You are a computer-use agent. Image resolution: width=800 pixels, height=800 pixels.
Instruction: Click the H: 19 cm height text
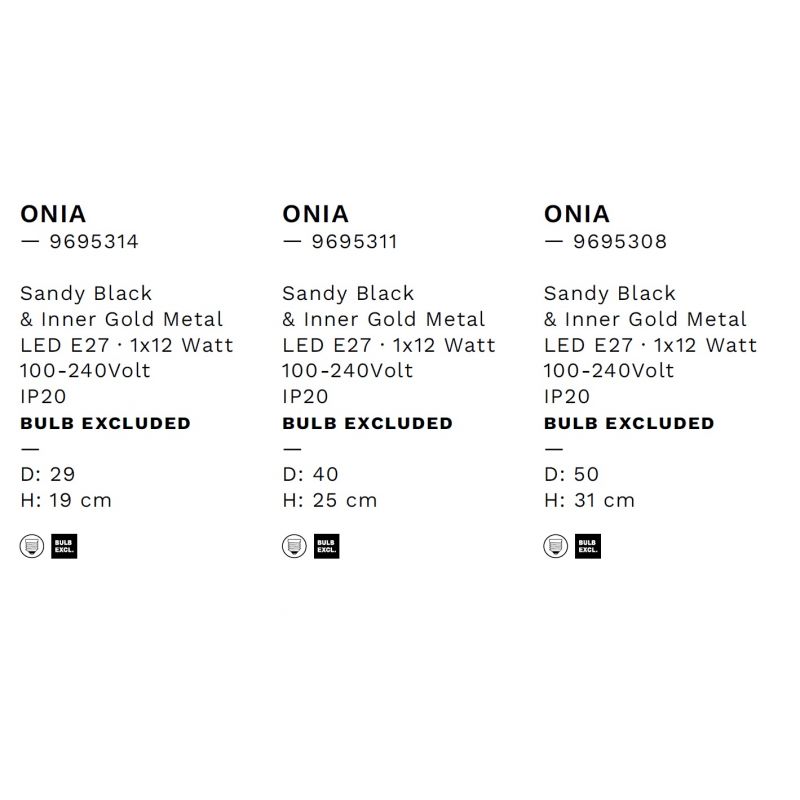coord(66,501)
